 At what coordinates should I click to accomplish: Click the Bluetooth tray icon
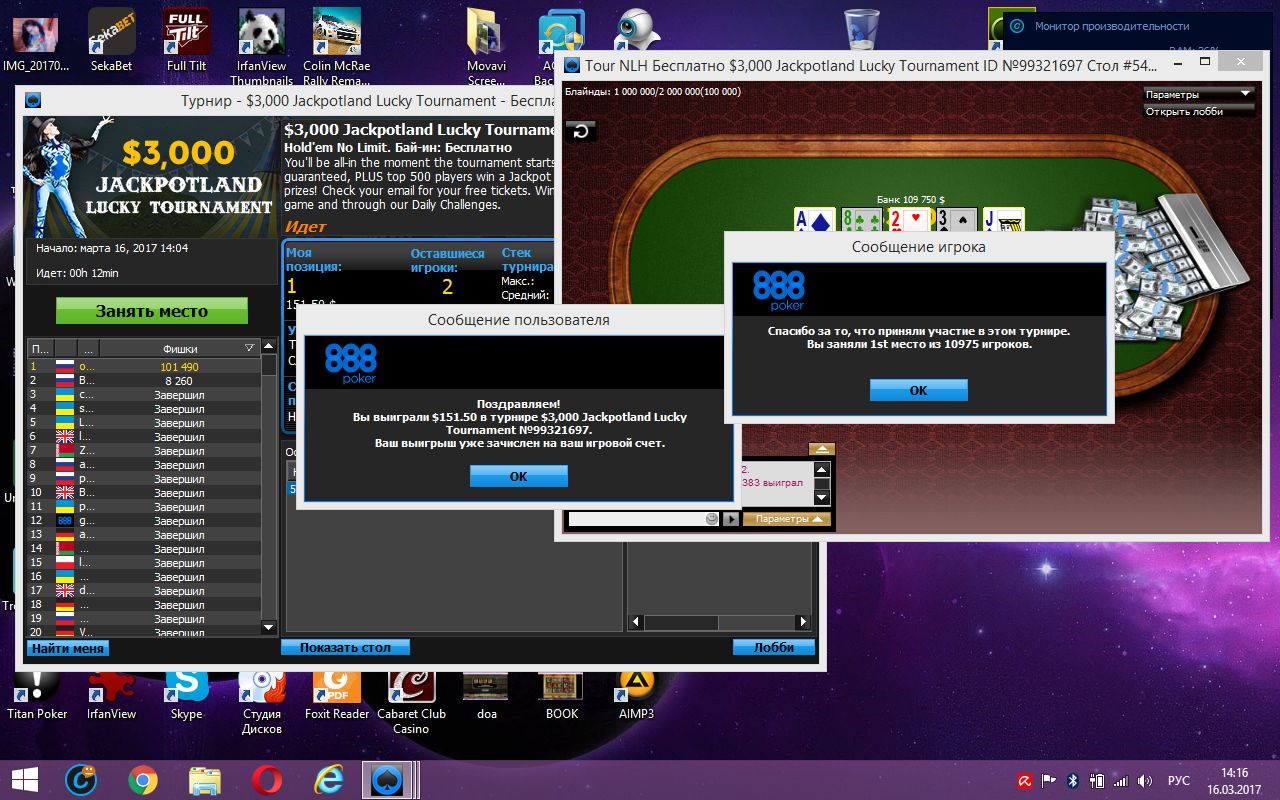1073,781
